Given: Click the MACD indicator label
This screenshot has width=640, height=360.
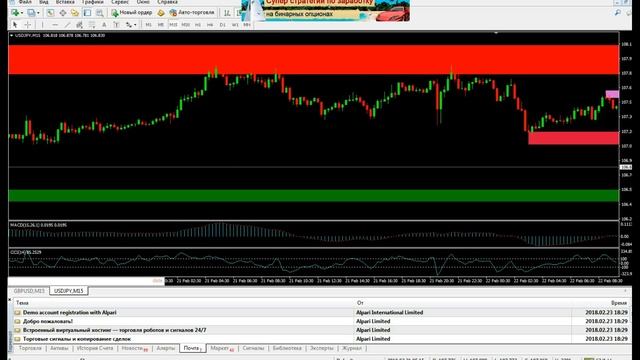Looking at the screenshot, I should [38, 225].
